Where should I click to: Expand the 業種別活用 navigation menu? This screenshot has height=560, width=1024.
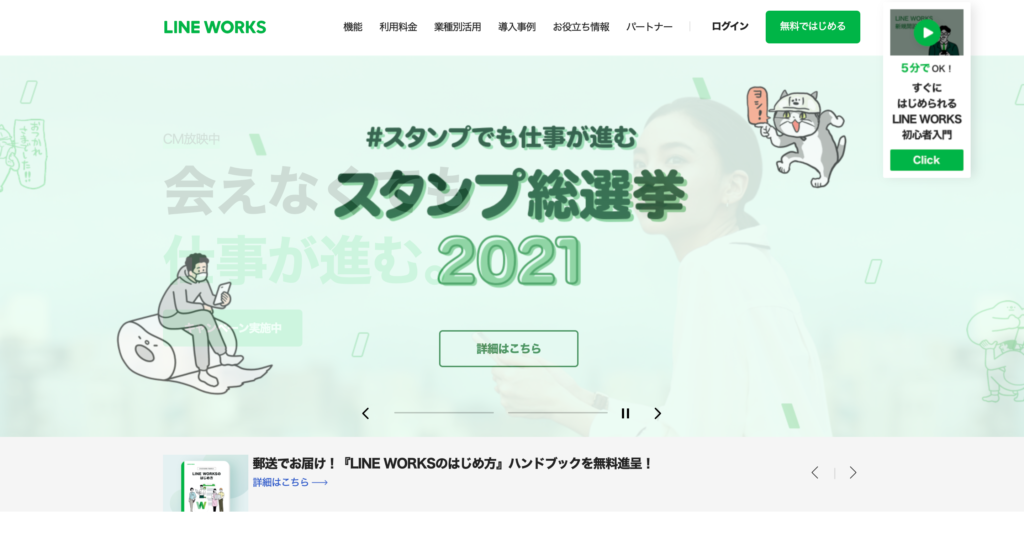pos(458,27)
